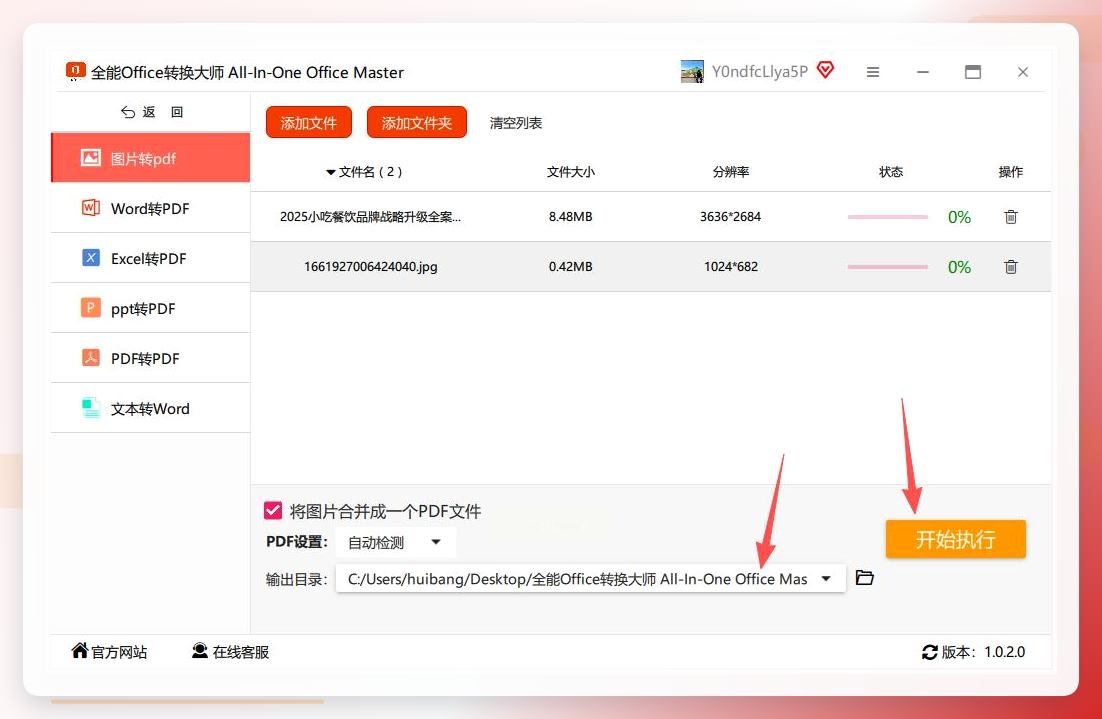
Task: Delete the 2025小吃餐饮品牌 file row
Action: 1011,216
